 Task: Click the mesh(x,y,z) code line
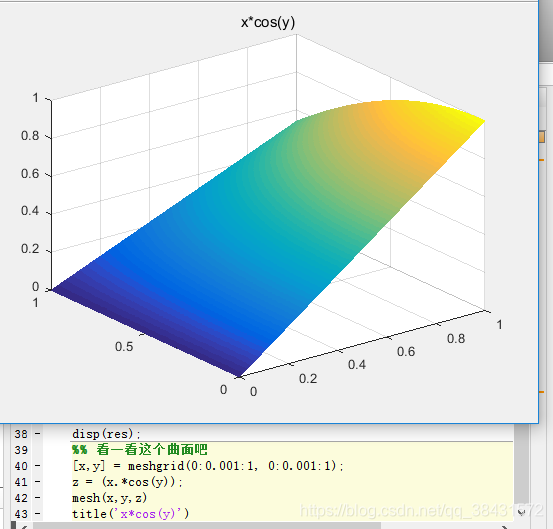[x=109, y=498]
